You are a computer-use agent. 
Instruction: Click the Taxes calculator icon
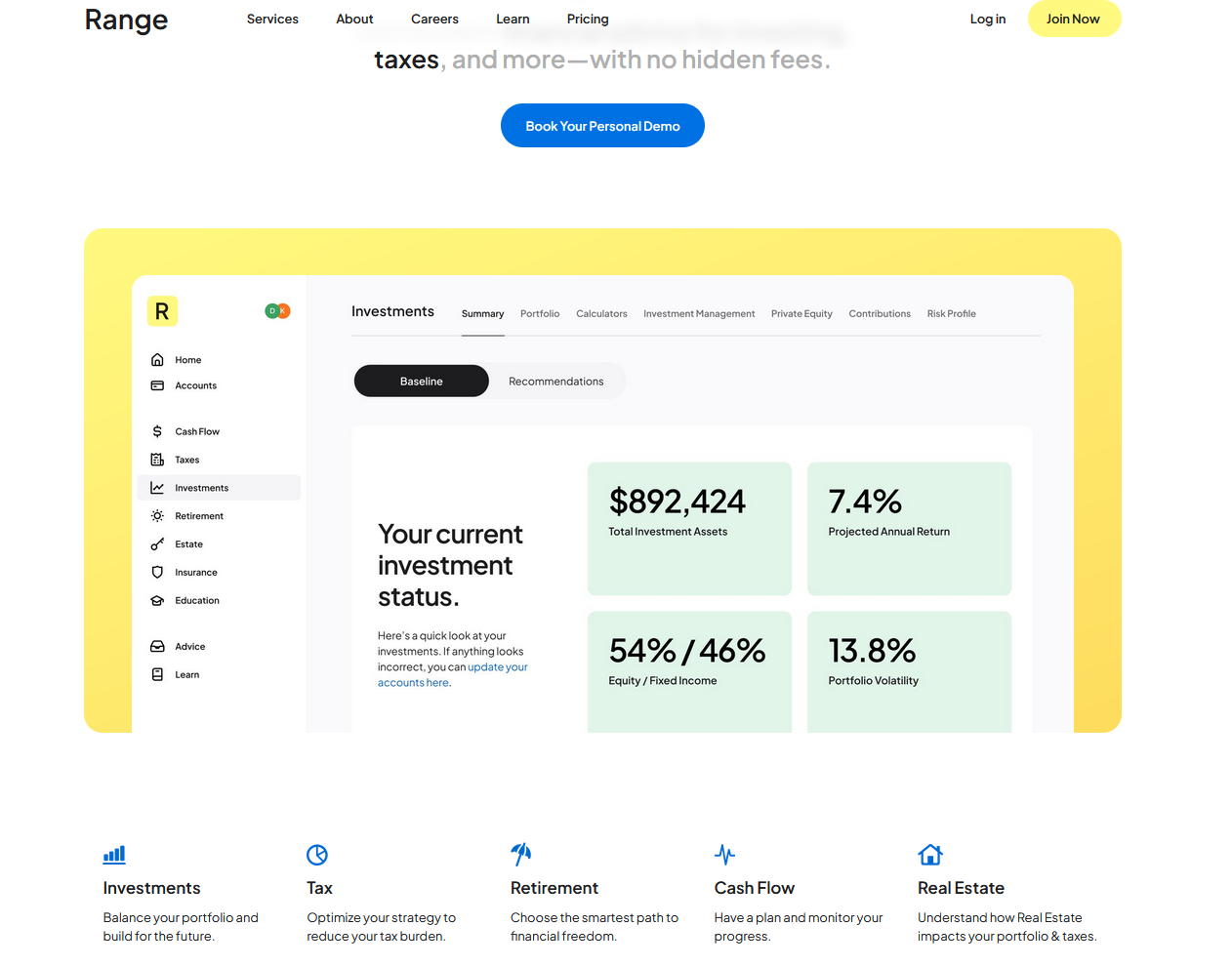(x=157, y=460)
